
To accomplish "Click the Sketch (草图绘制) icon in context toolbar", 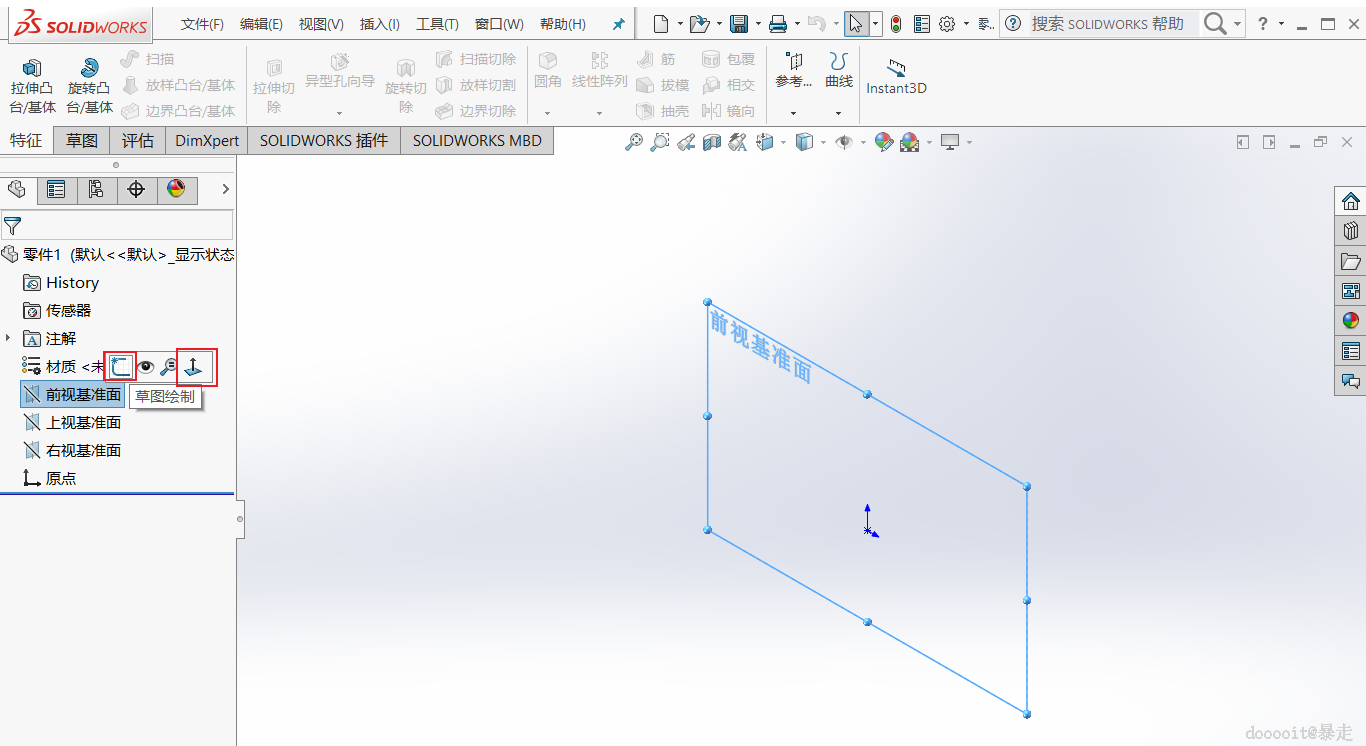I will tap(121, 367).
